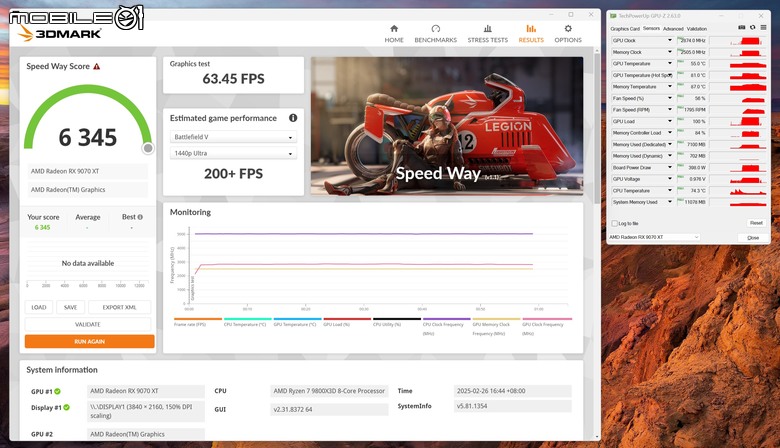The width and height of the screenshot is (780, 448).
Task: Click the Reset button in GPU-Z
Action: (x=756, y=223)
